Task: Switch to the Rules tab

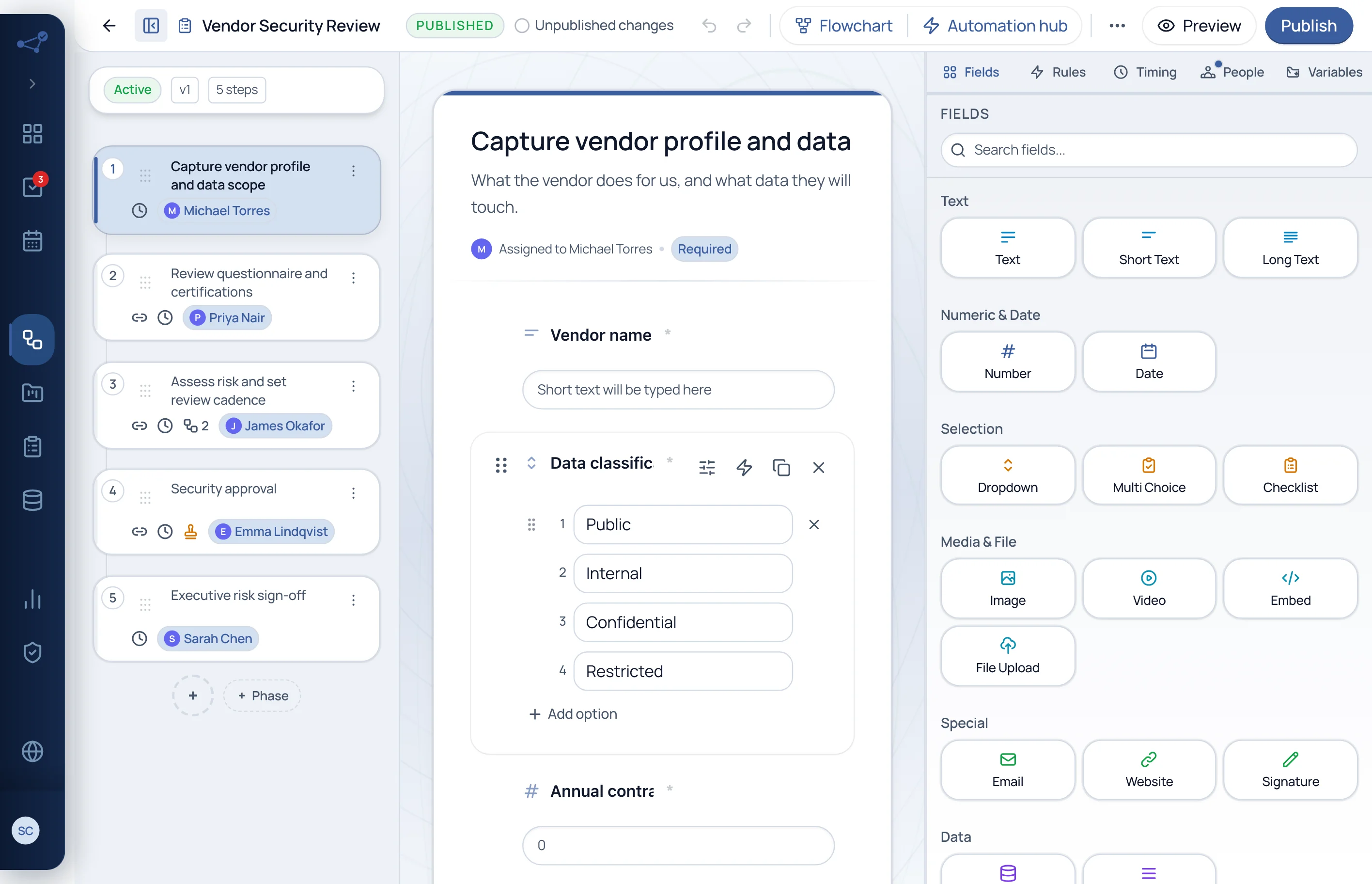Action: (1058, 72)
